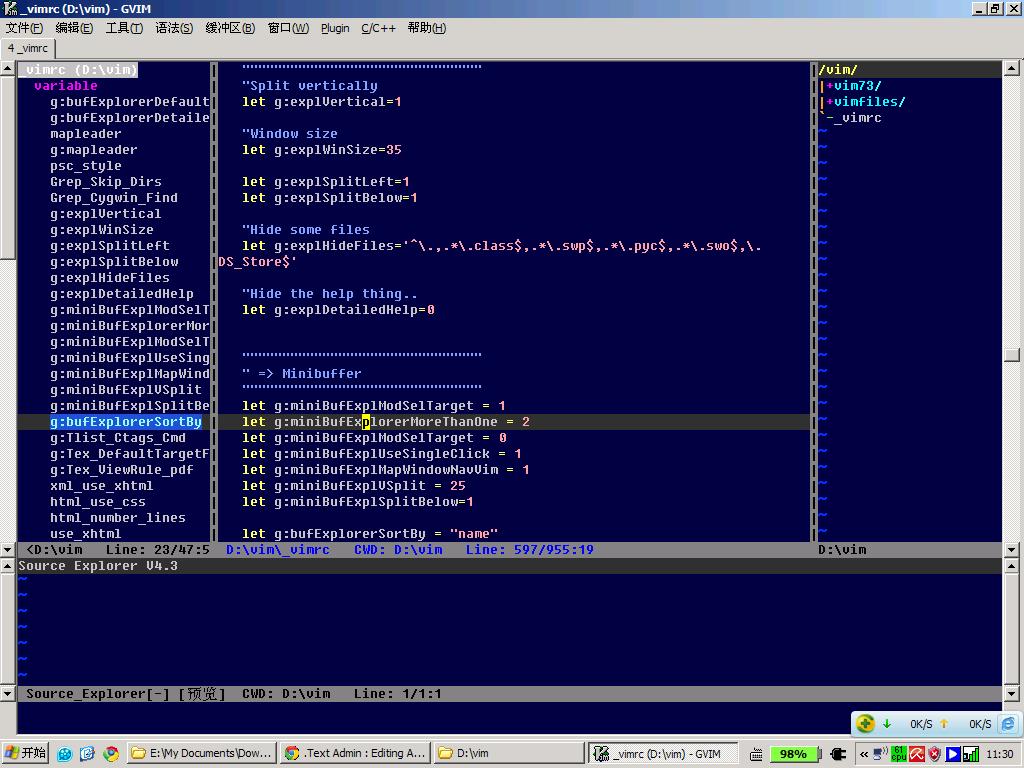Select the "4 _vimrc" tab

27,48
